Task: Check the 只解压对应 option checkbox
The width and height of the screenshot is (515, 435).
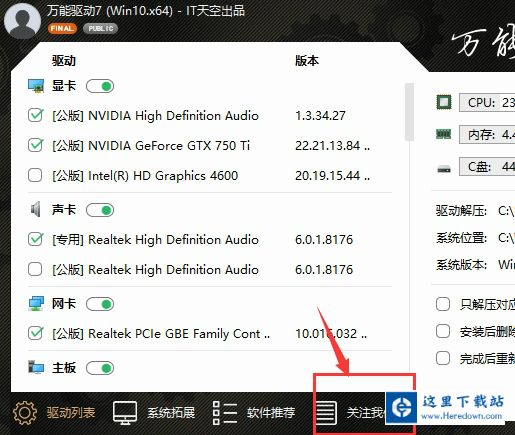Action: click(443, 304)
